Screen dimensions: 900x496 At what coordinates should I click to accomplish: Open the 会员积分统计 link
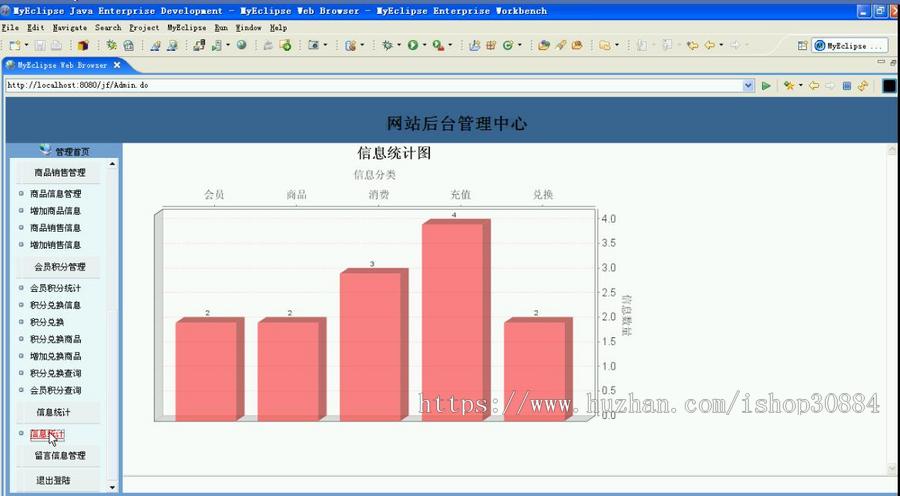pyautogui.click(x=56, y=288)
